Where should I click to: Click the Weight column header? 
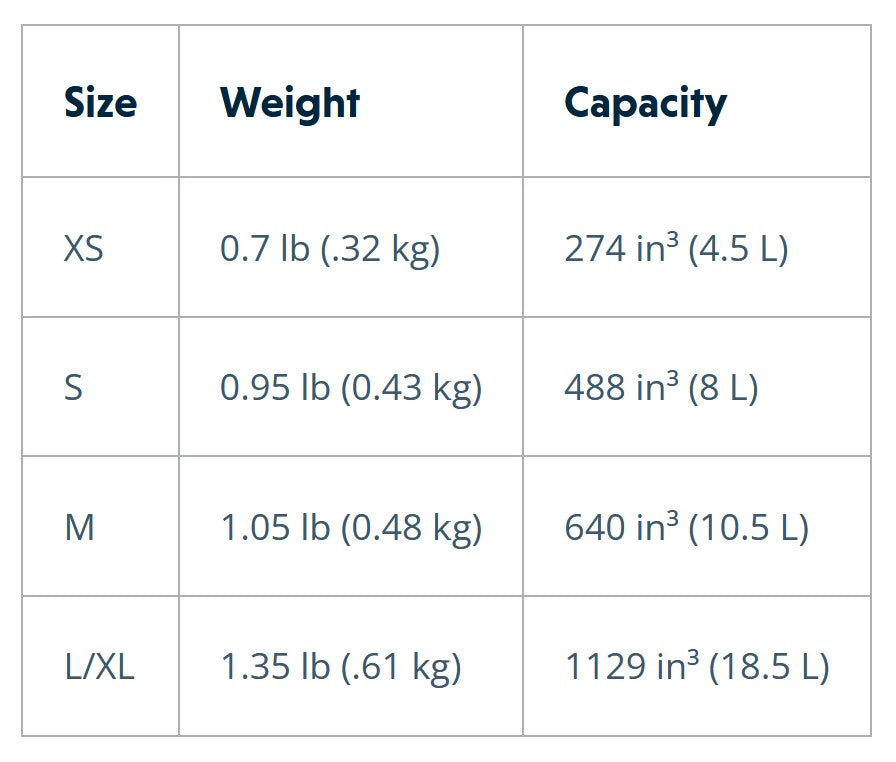pyautogui.click(x=290, y=103)
